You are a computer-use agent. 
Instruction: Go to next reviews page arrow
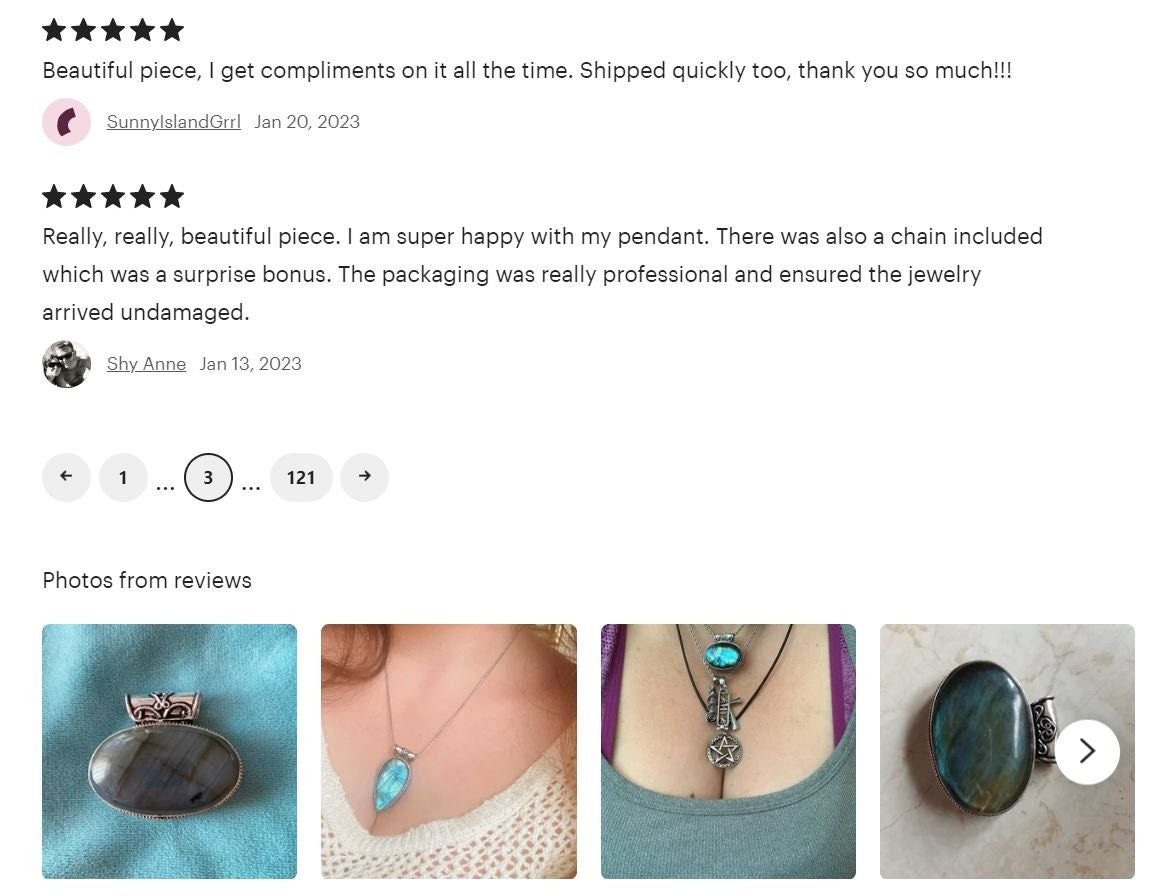pos(364,477)
